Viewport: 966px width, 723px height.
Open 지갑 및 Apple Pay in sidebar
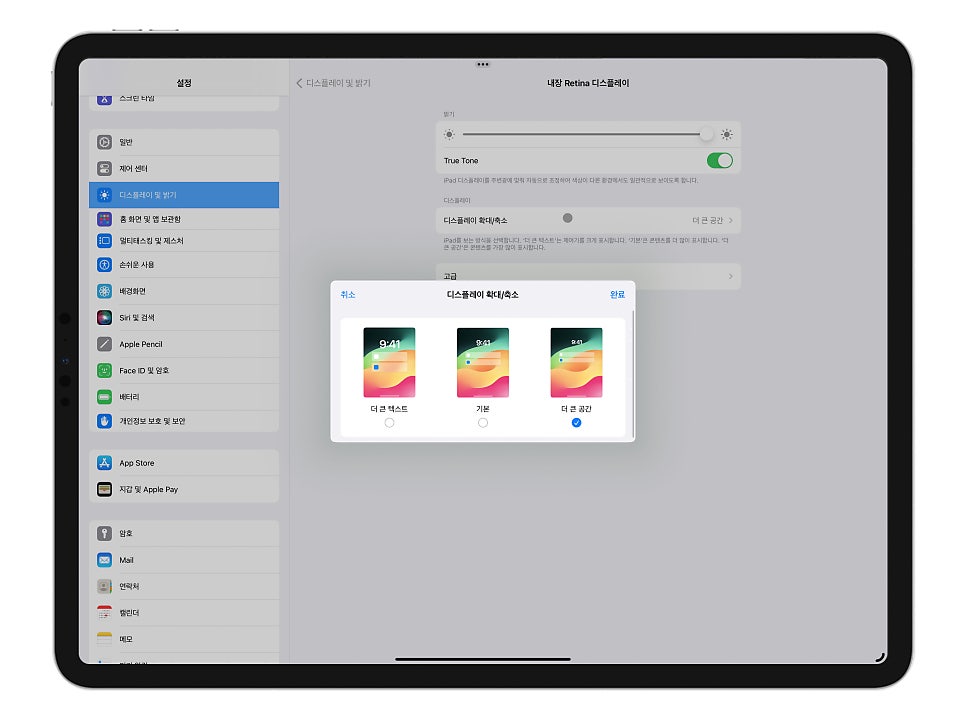[184, 490]
